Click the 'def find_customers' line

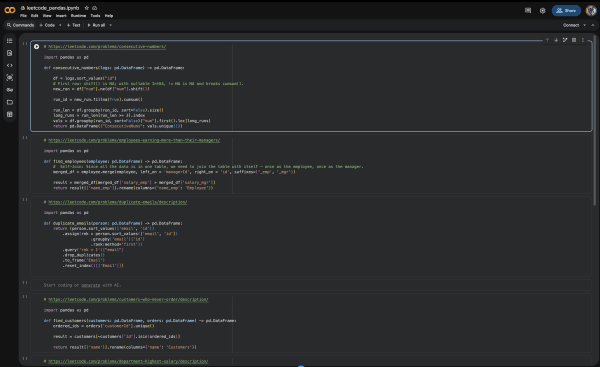pyautogui.click(x=140, y=321)
